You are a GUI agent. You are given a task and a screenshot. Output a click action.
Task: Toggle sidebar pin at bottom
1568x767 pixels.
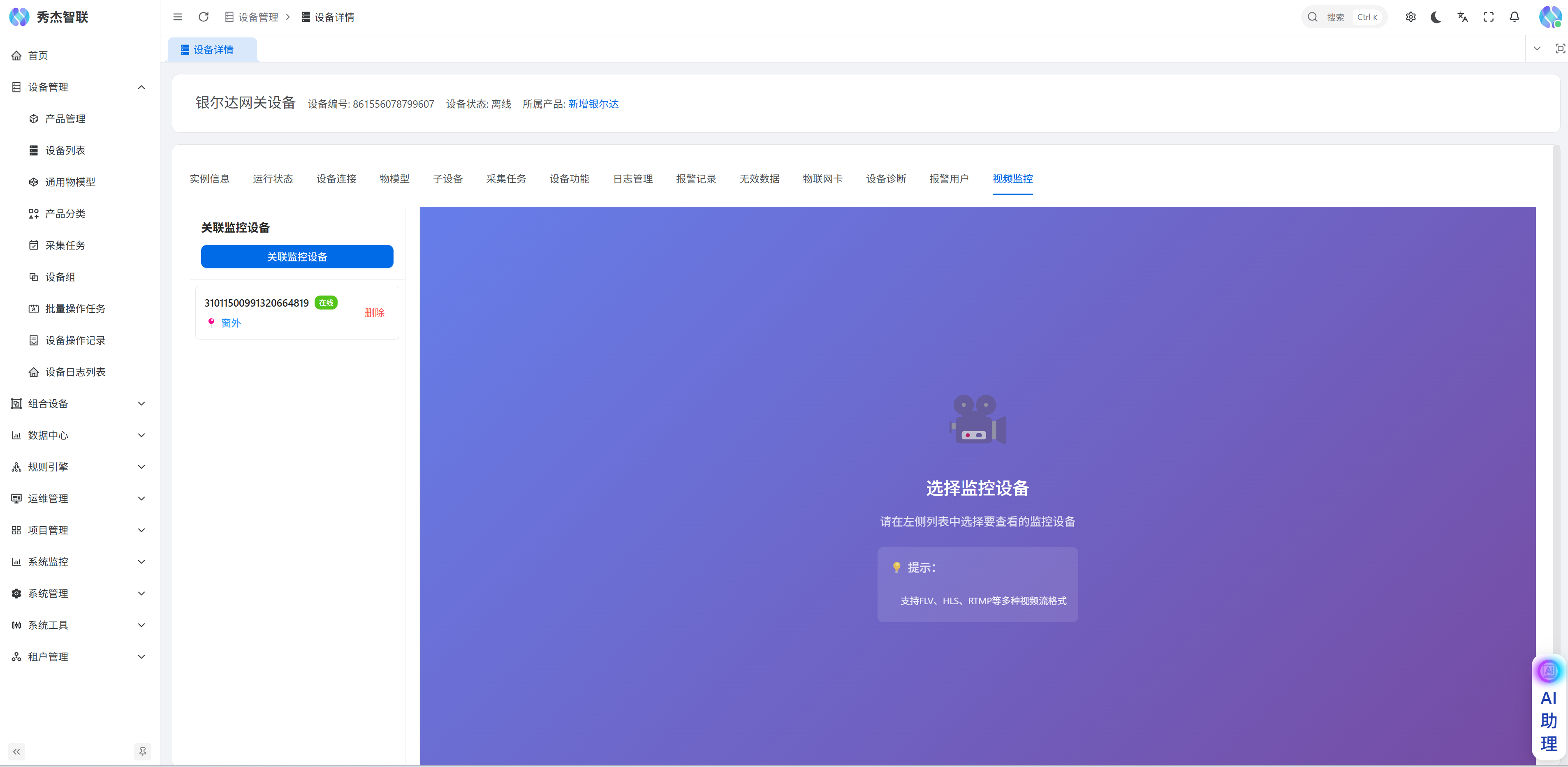142,751
